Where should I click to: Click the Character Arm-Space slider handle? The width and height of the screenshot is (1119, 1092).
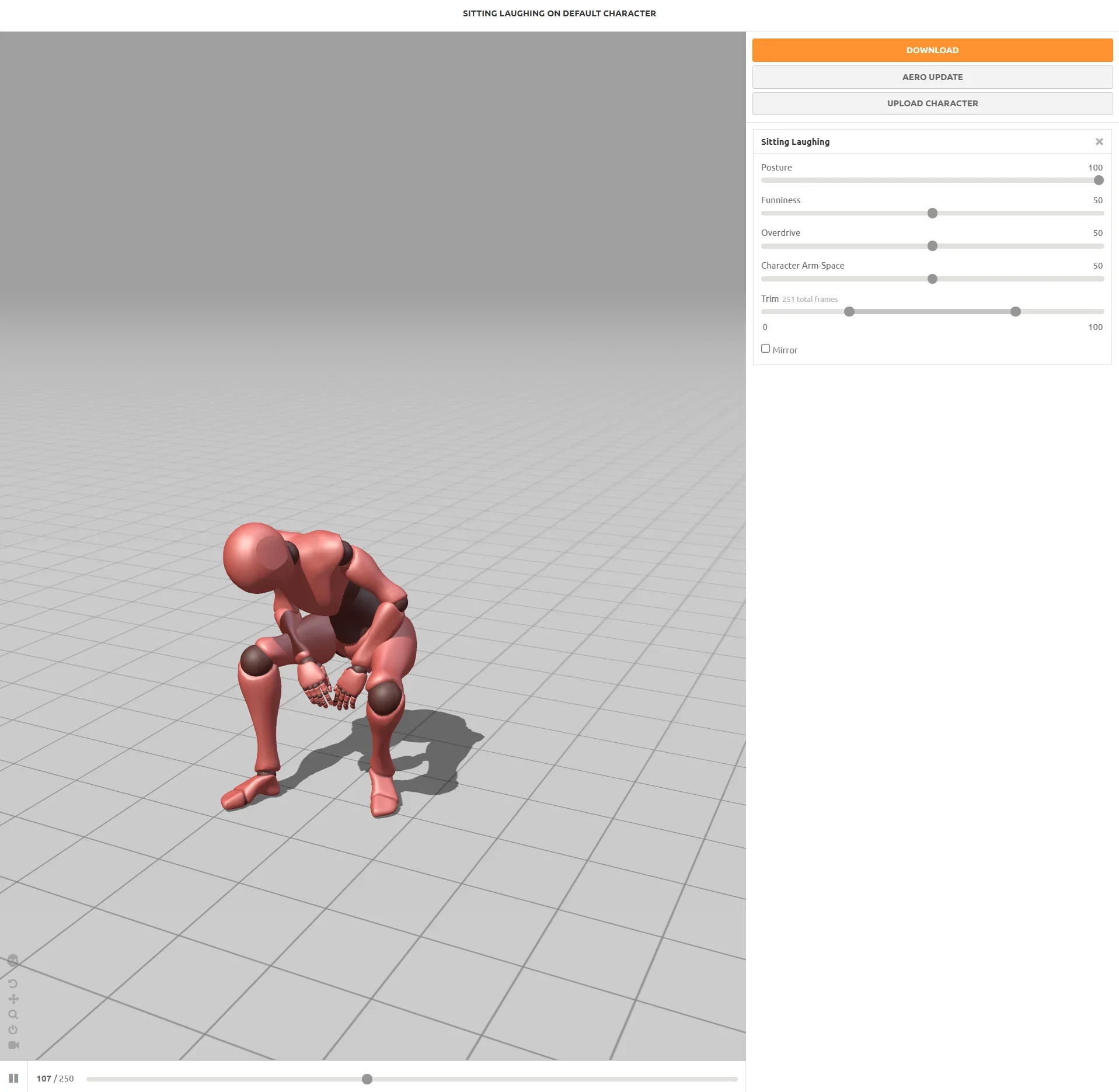932,279
